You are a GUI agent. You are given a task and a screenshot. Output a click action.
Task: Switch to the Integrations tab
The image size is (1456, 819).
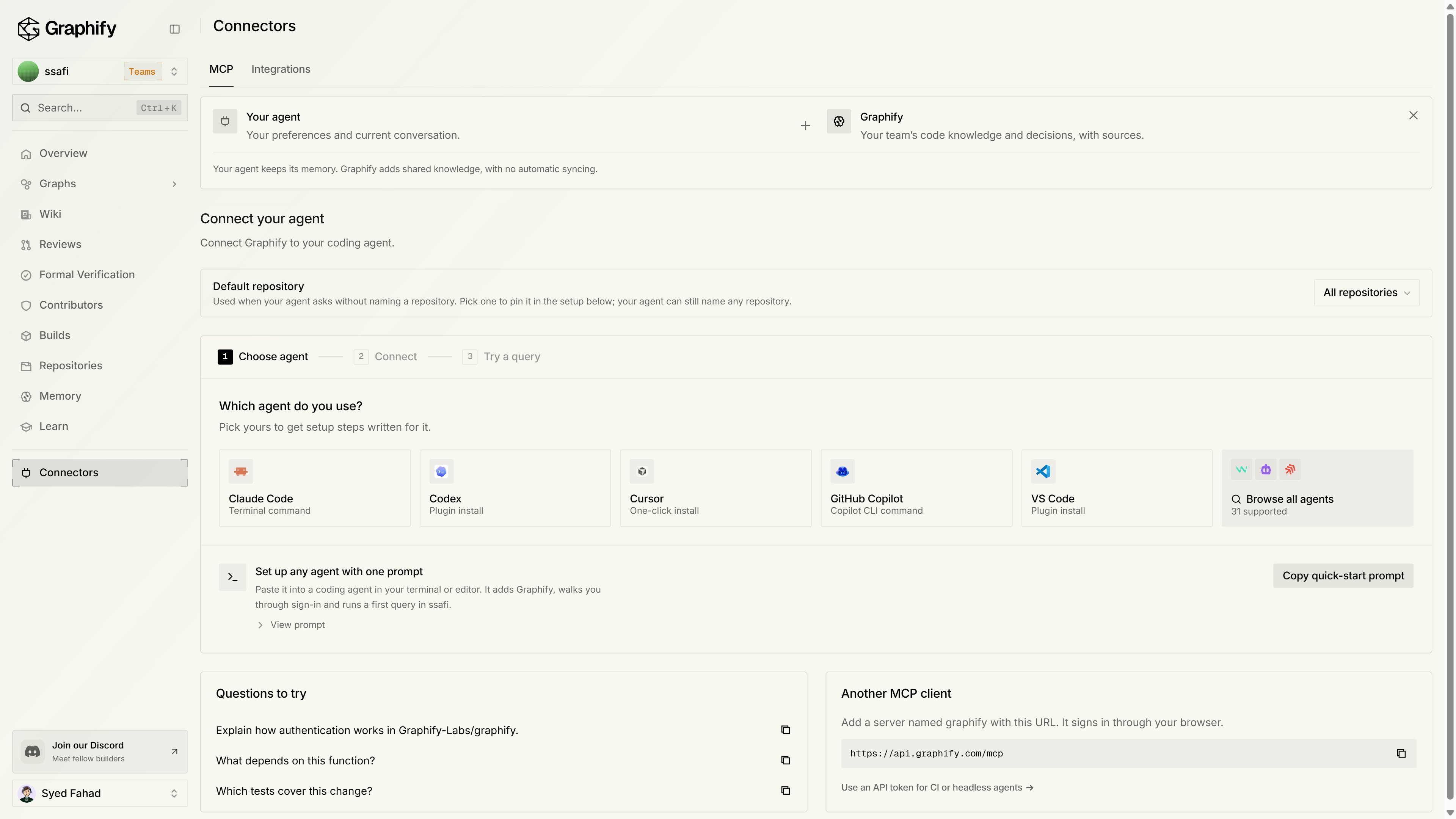281,69
